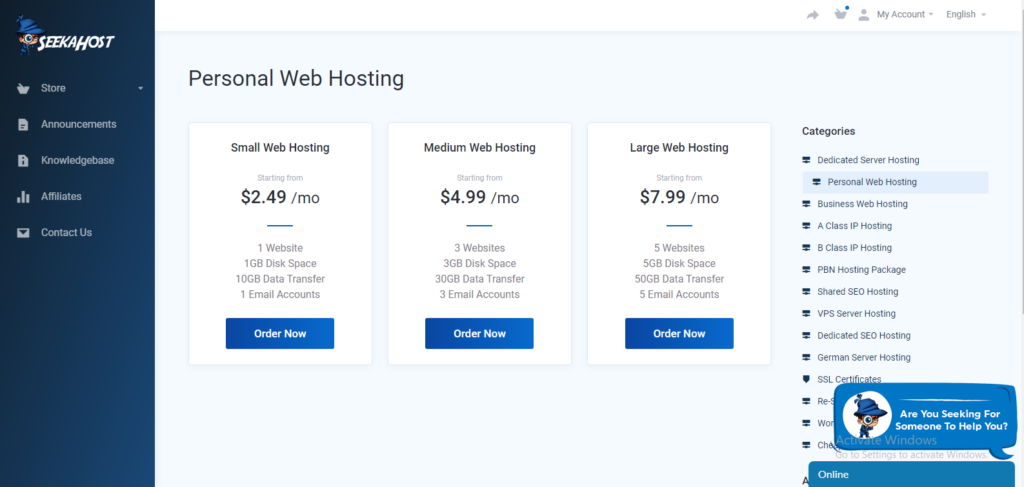Order Now for Small Web Hosting
1024x487 pixels.
[x=280, y=334]
